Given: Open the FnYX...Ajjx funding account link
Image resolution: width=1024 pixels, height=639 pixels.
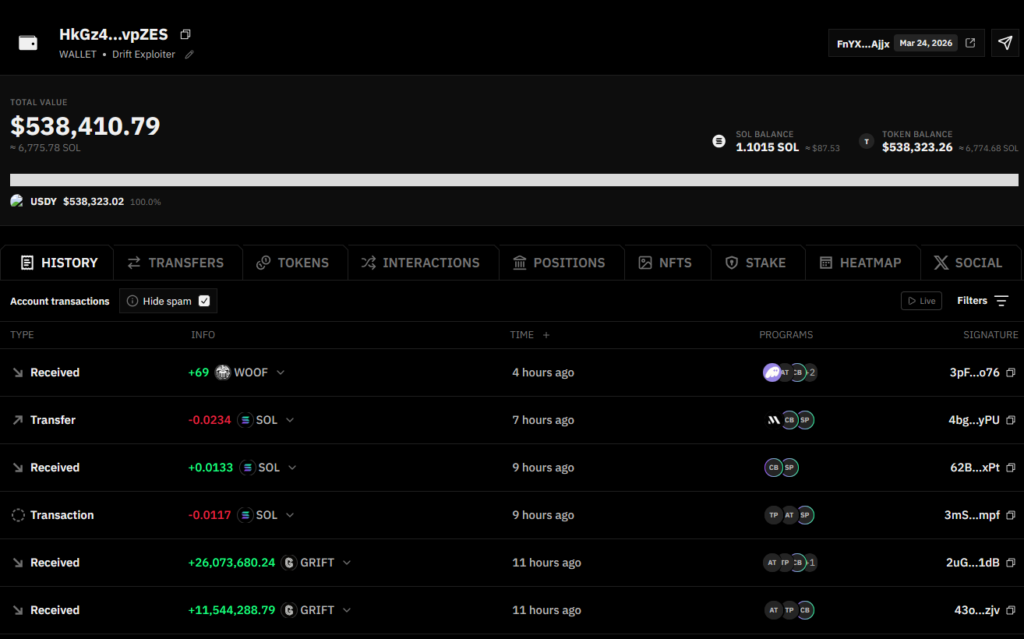Looking at the screenshot, I should [x=863, y=44].
